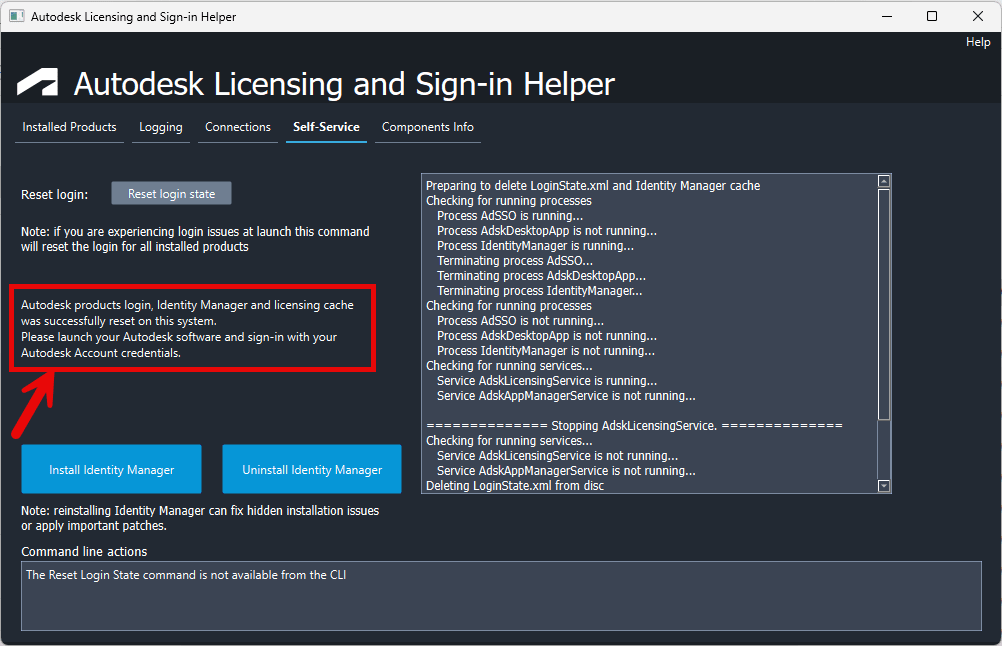The width and height of the screenshot is (1002, 646).
Task: Click 'Autodesk Licensing and Sign-in Helper' heading
Action: point(344,84)
